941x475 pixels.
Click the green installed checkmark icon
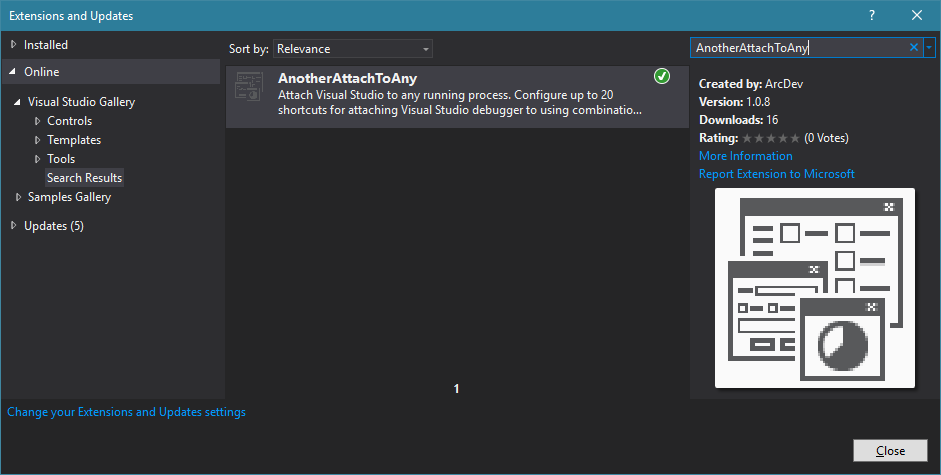(662, 76)
